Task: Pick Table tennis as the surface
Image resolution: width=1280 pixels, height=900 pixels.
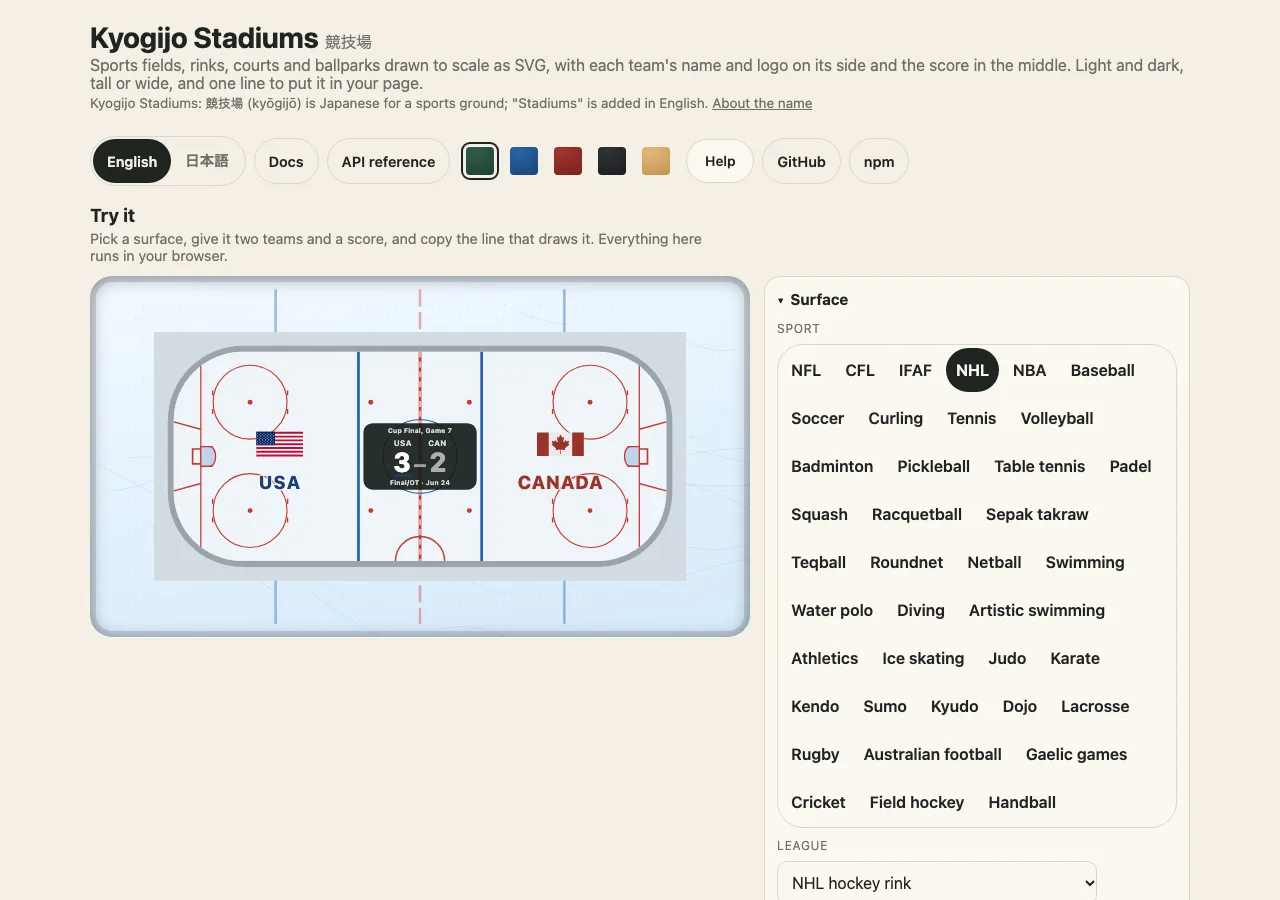Action: 1040,466
